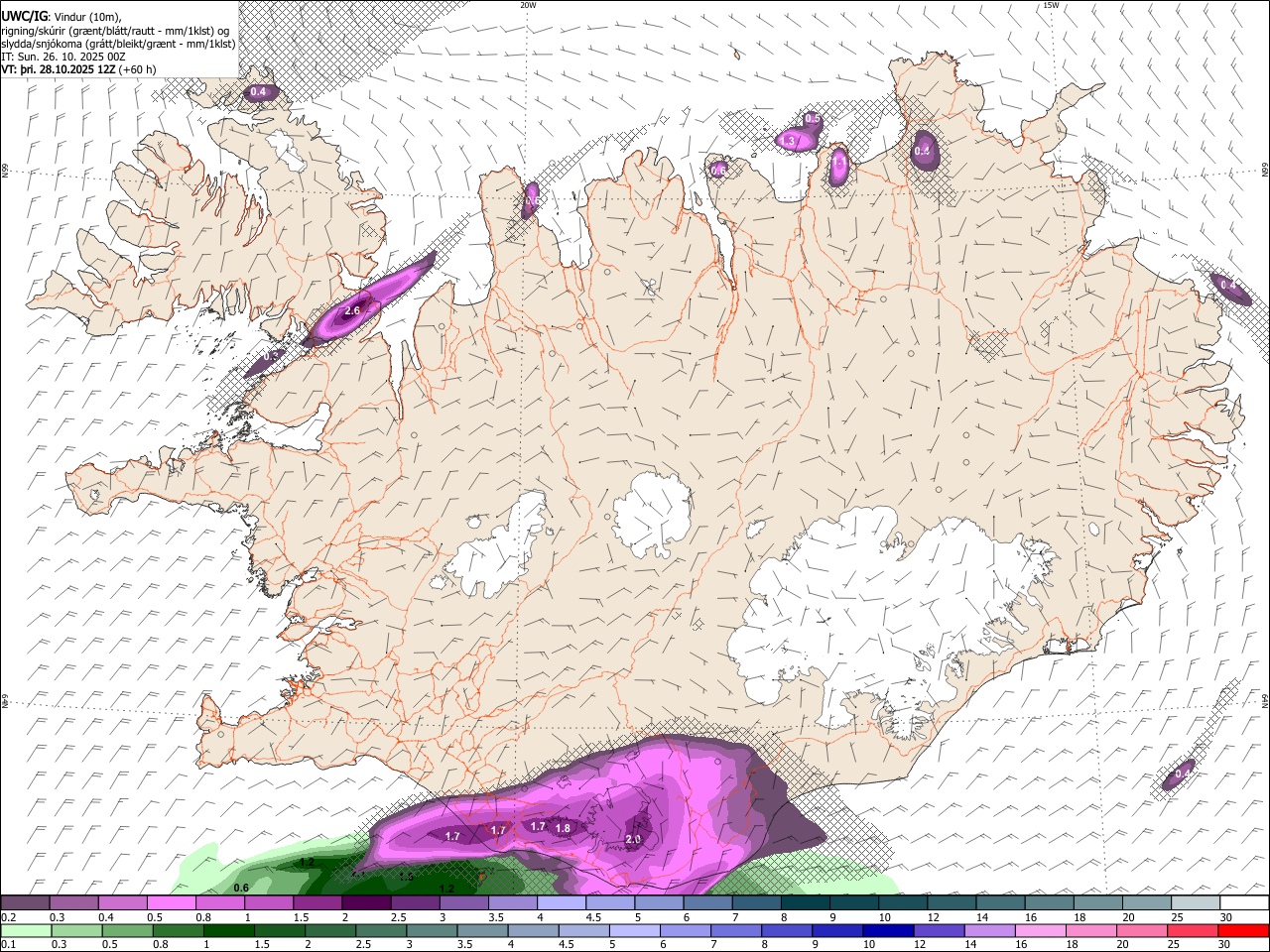Click the violet rain swatch above 12
Screen dimensions: 1270x952
(938, 931)
